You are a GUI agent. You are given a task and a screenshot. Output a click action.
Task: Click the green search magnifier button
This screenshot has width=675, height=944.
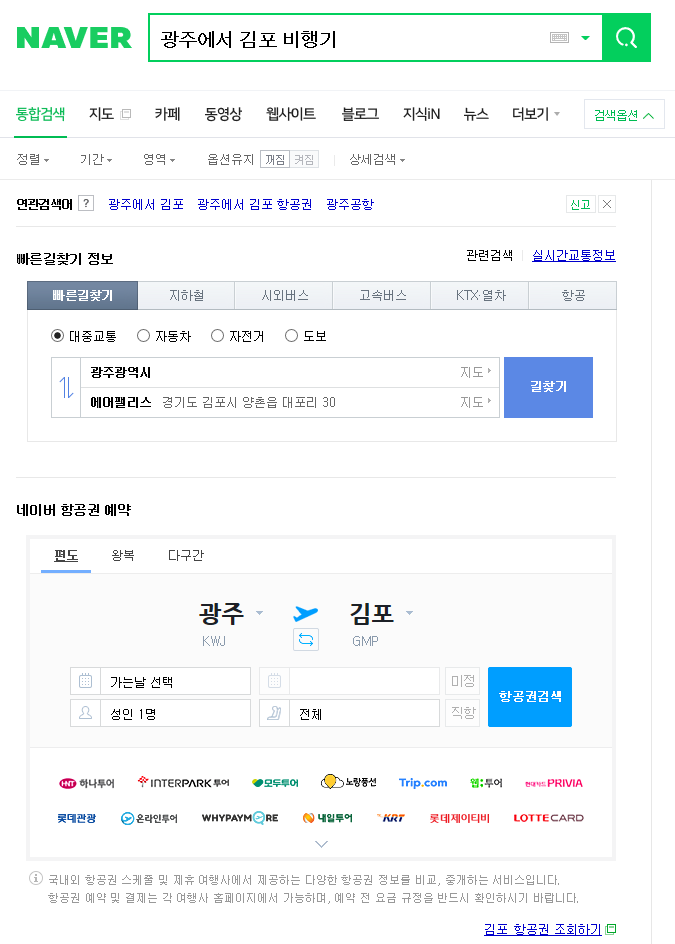coord(626,38)
